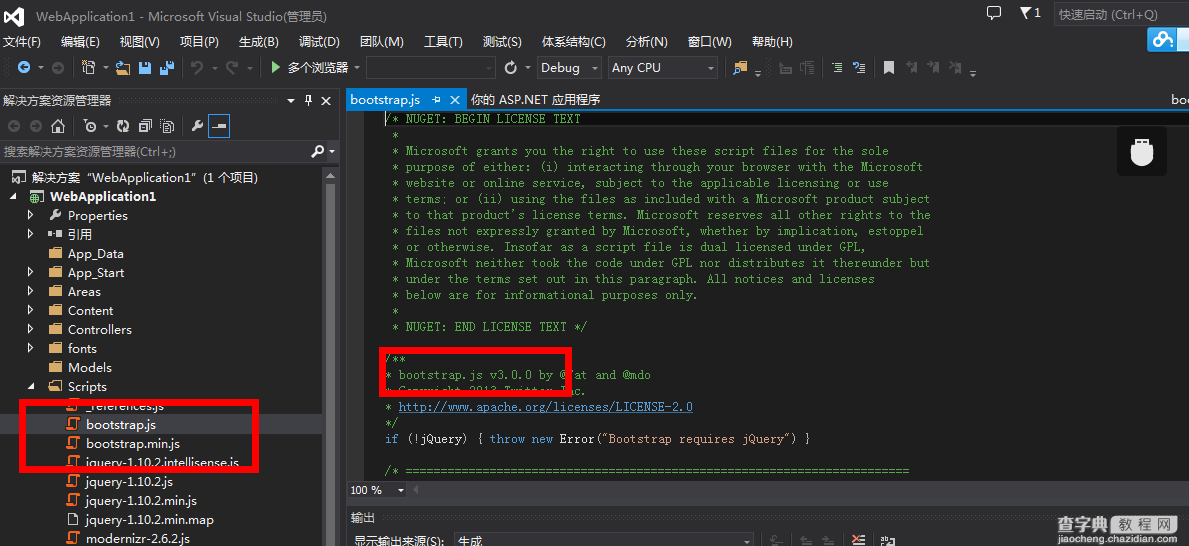Open Solution Explorer window options dropdown arrow
The image size is (1189, 546).
(291, 101)
